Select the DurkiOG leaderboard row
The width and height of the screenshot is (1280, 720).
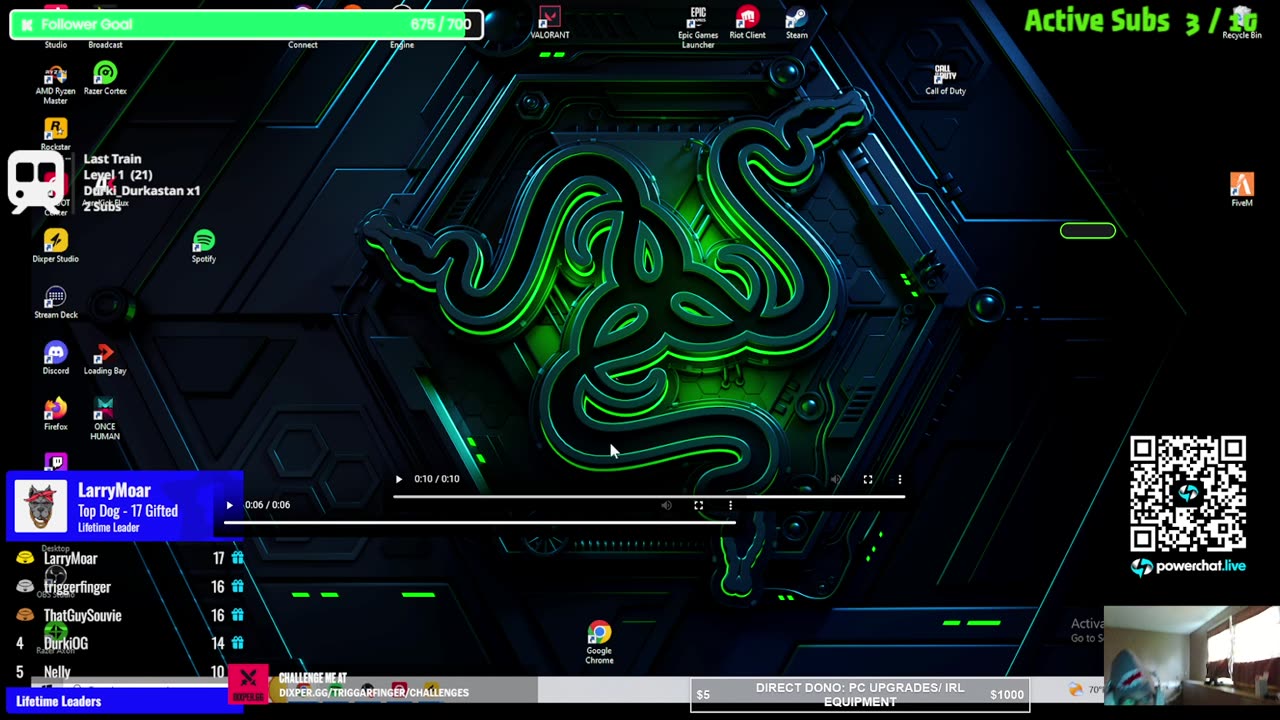click(129, 644)
